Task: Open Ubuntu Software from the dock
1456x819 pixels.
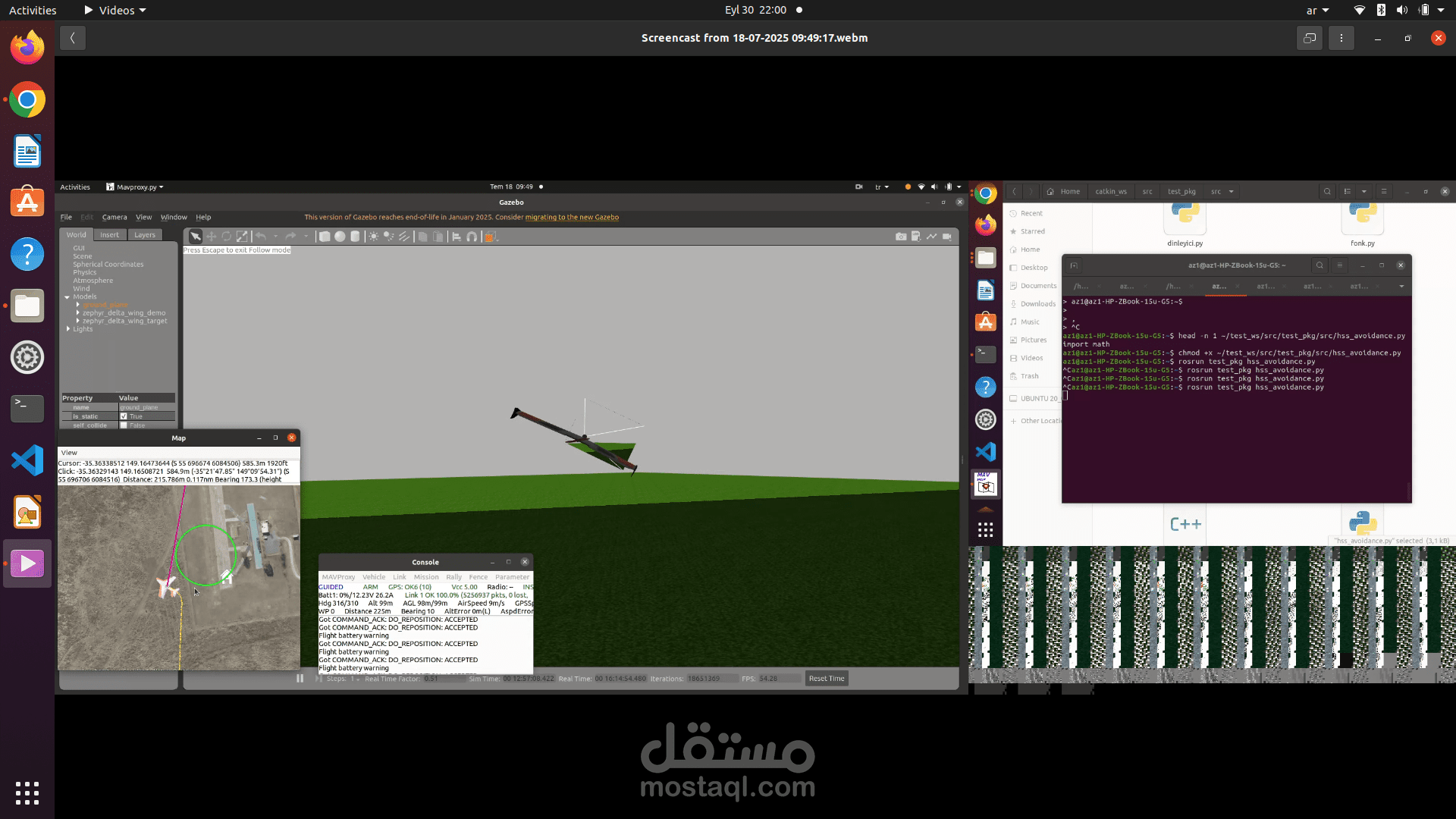Action: pyautogui.click(x=27, y=202)
